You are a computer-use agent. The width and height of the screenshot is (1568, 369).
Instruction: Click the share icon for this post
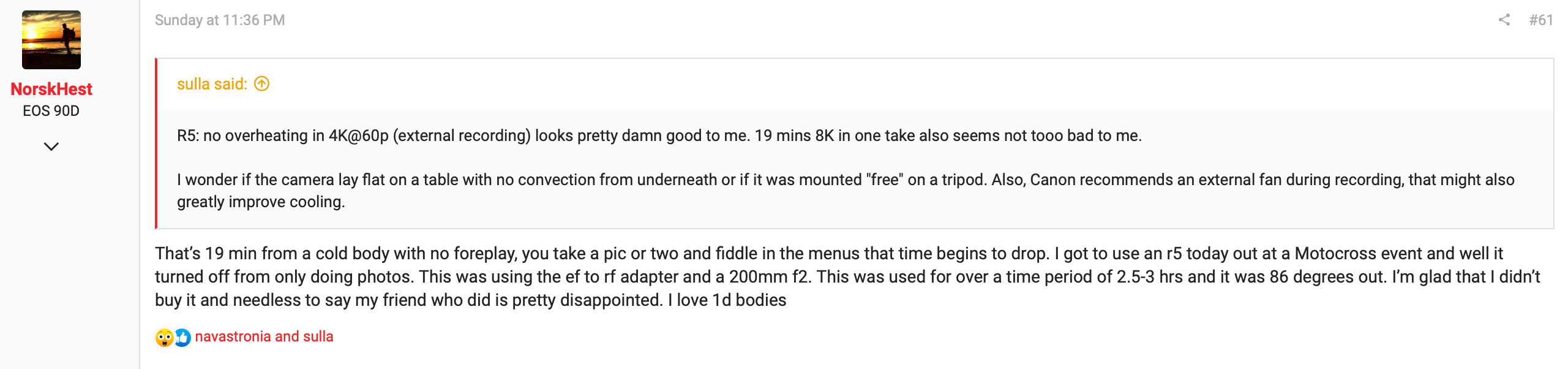pos(1504,20)
